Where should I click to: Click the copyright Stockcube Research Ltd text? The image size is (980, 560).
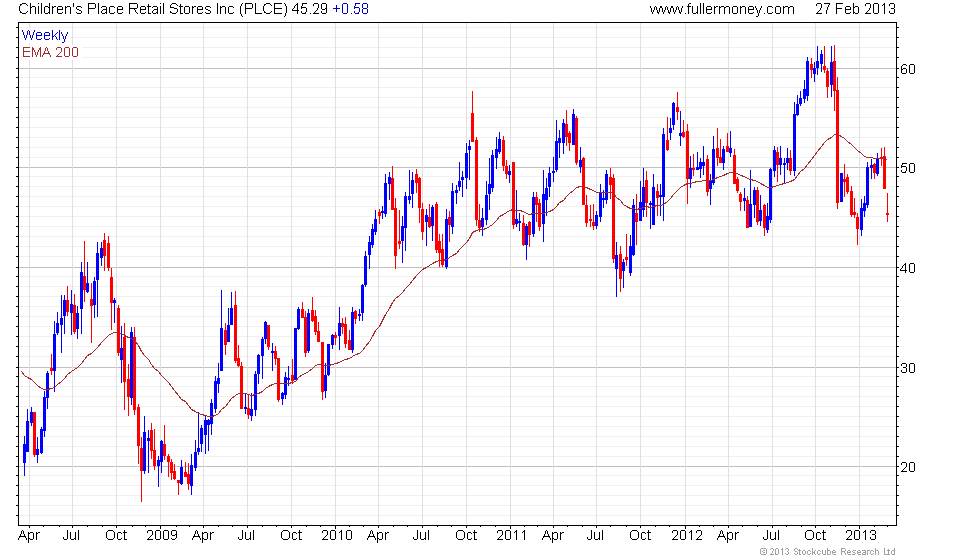point(828,552)
